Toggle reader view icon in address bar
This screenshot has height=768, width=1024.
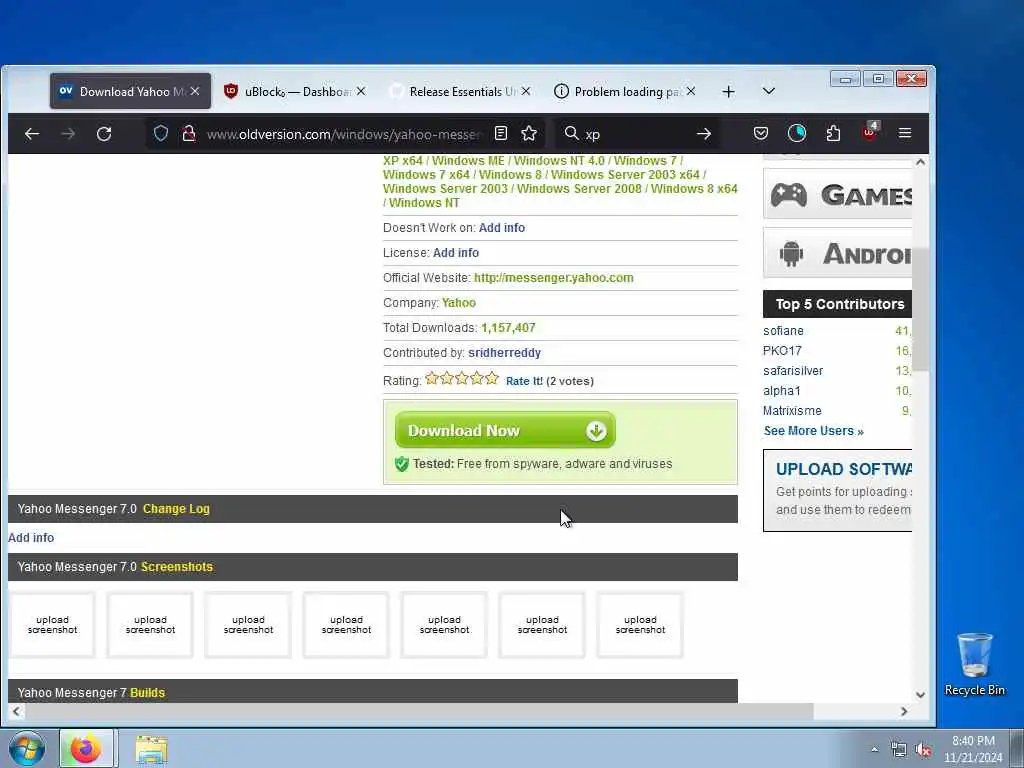(x=501, y=133)
